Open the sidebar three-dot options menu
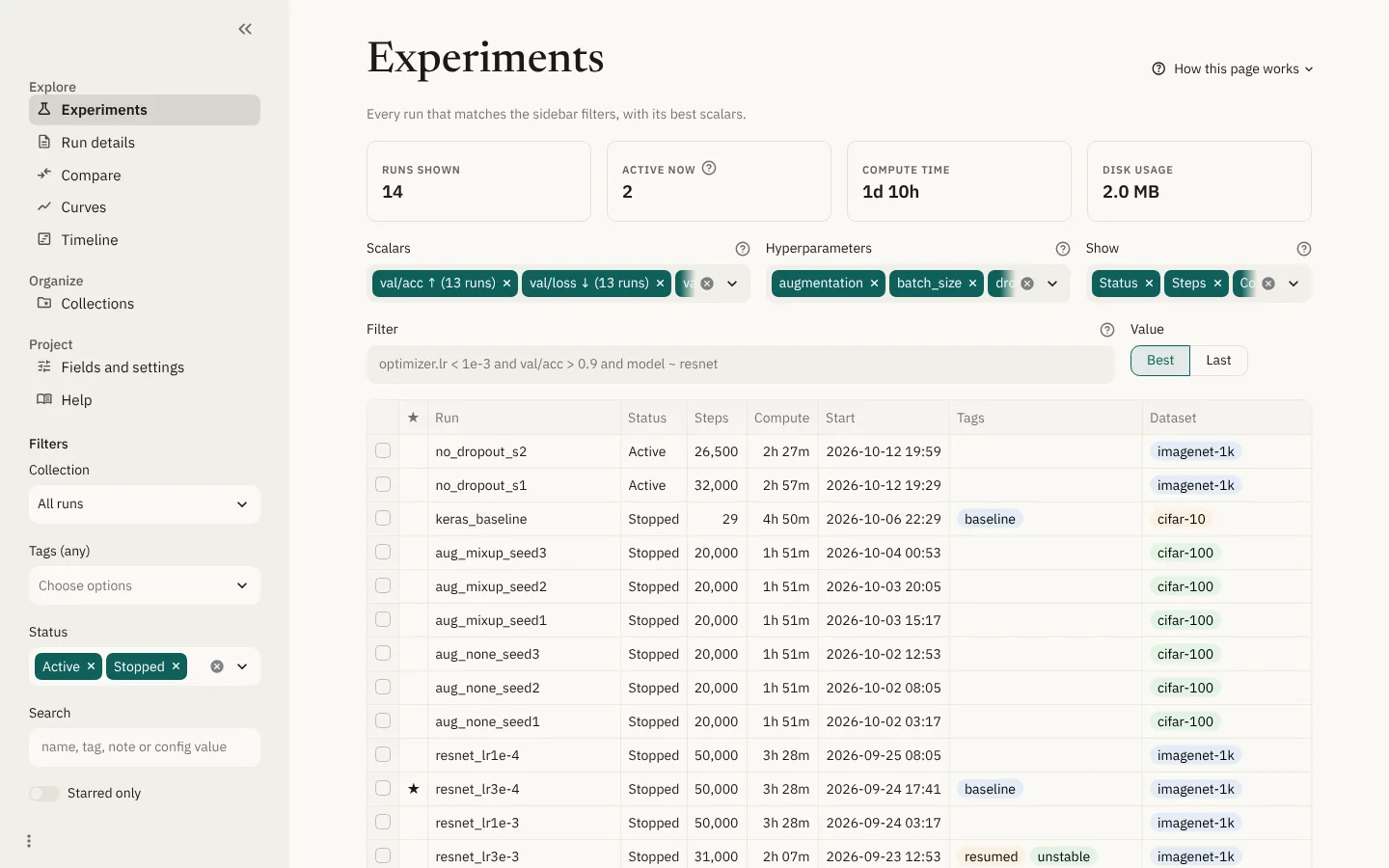1389x868 pixels. pos(29,841)
